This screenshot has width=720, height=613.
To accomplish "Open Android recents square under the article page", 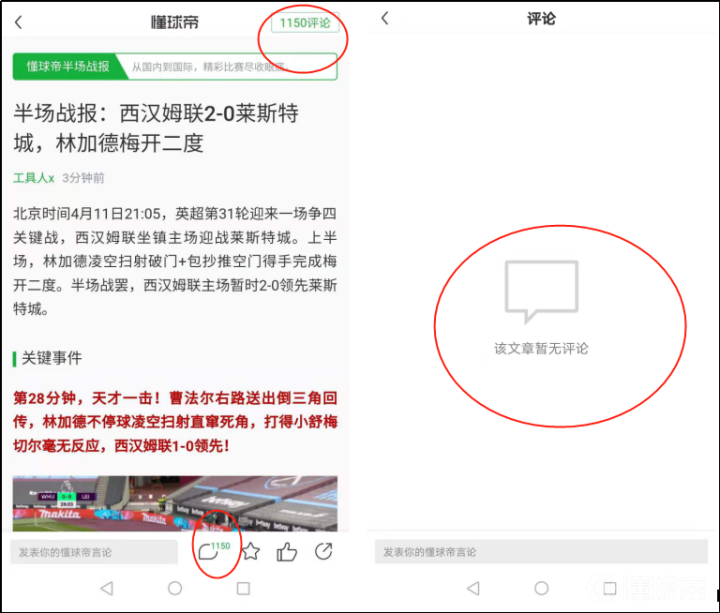I will pyautogui.click(x=243, y=589).
